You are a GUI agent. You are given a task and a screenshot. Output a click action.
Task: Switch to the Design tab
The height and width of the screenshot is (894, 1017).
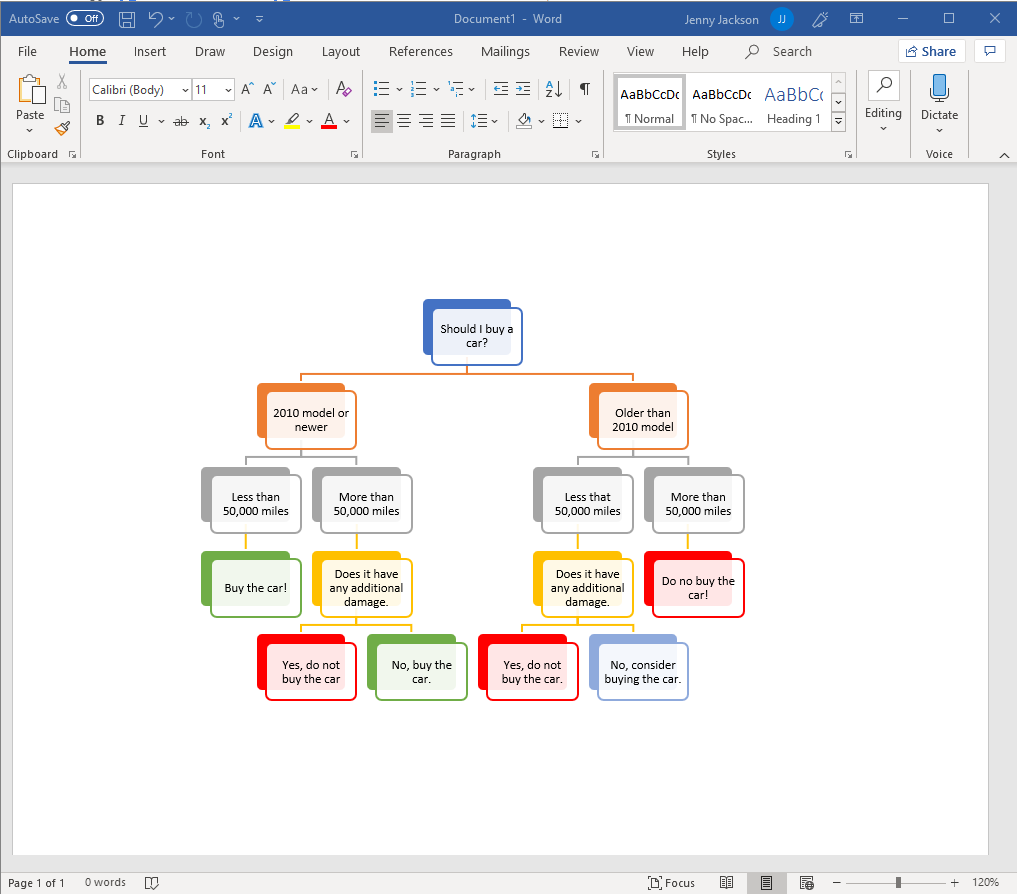[x=273, y=52]
